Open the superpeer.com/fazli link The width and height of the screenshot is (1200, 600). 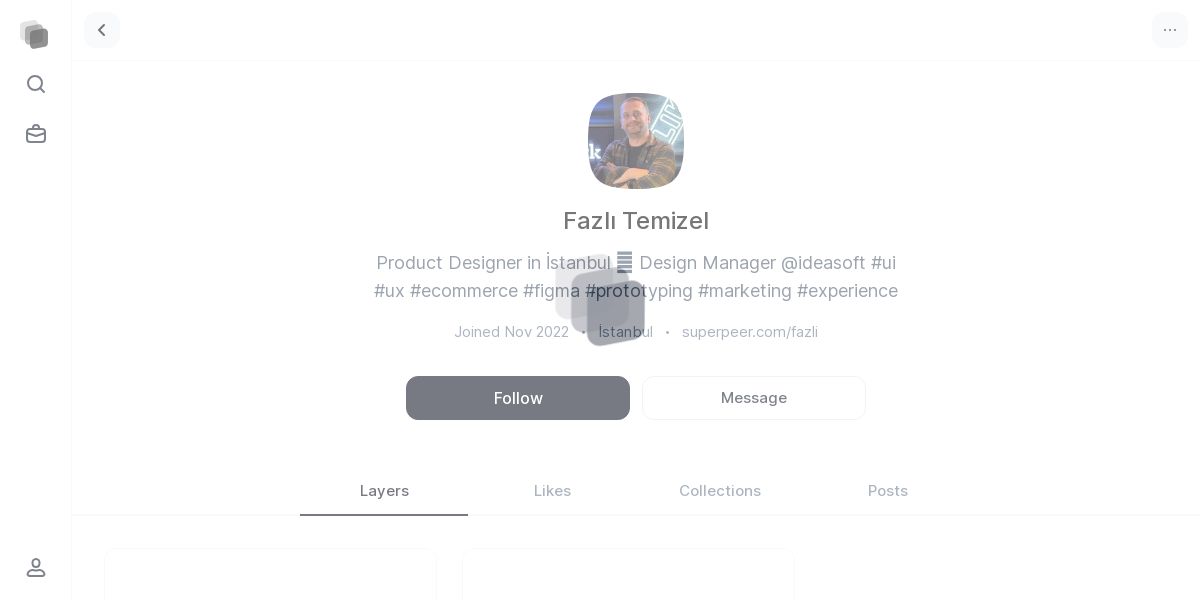point(750,332)
